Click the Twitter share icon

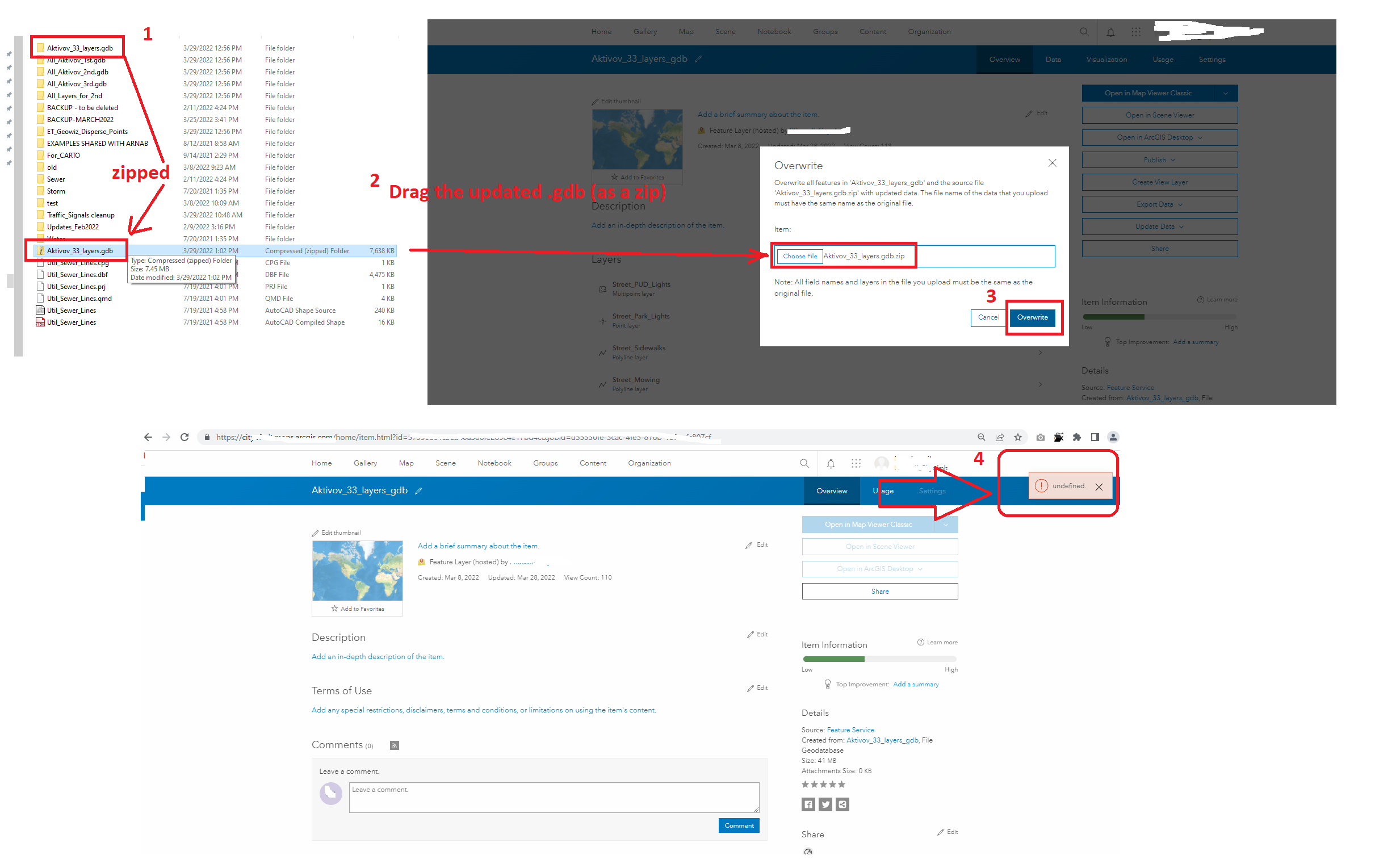(x=825, y=804)
